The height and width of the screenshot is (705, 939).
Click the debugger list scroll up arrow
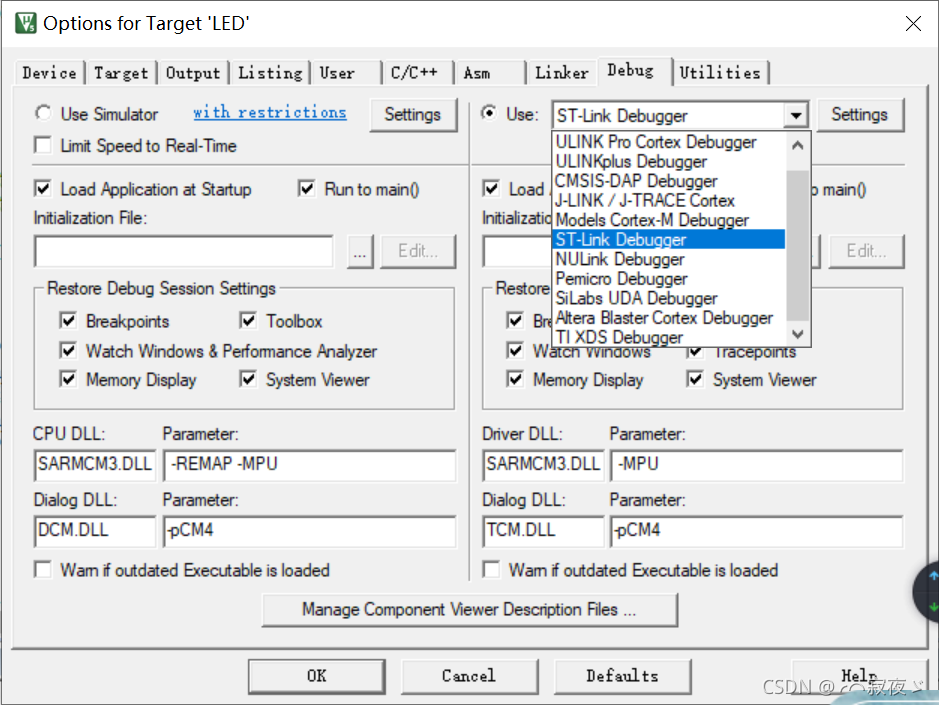[798, 146]
